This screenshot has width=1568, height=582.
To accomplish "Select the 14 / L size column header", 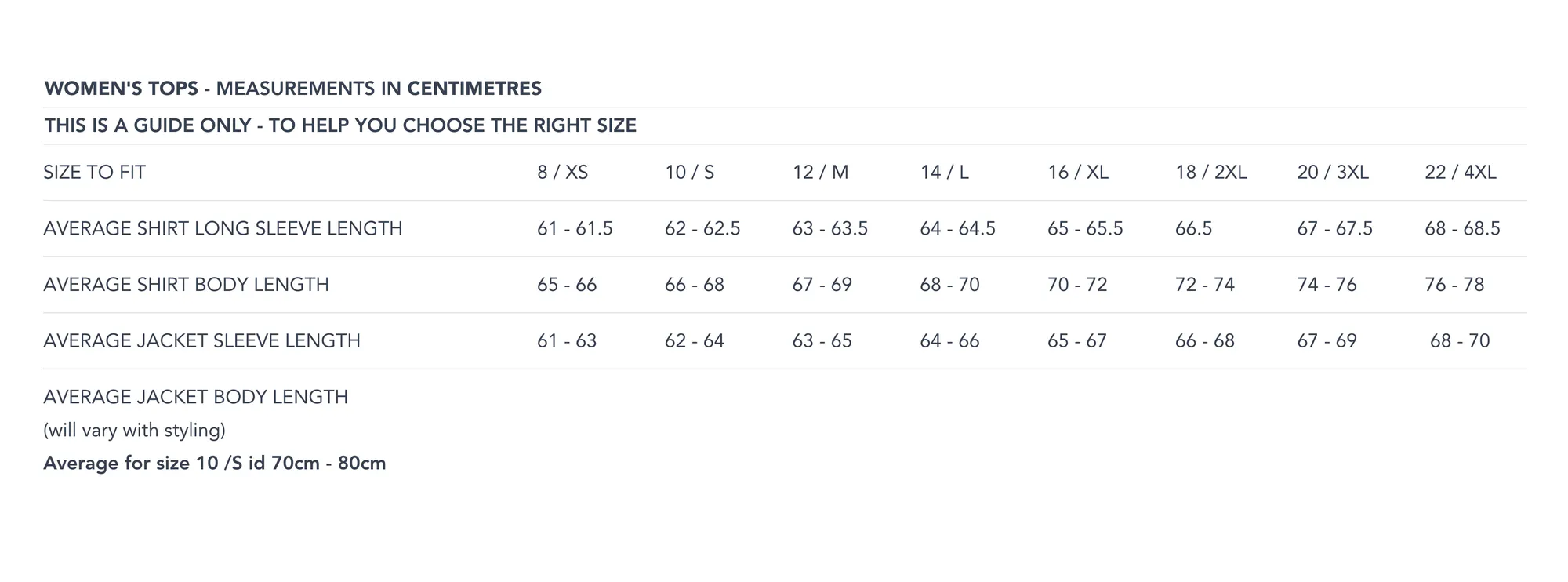I will (944, 173).
